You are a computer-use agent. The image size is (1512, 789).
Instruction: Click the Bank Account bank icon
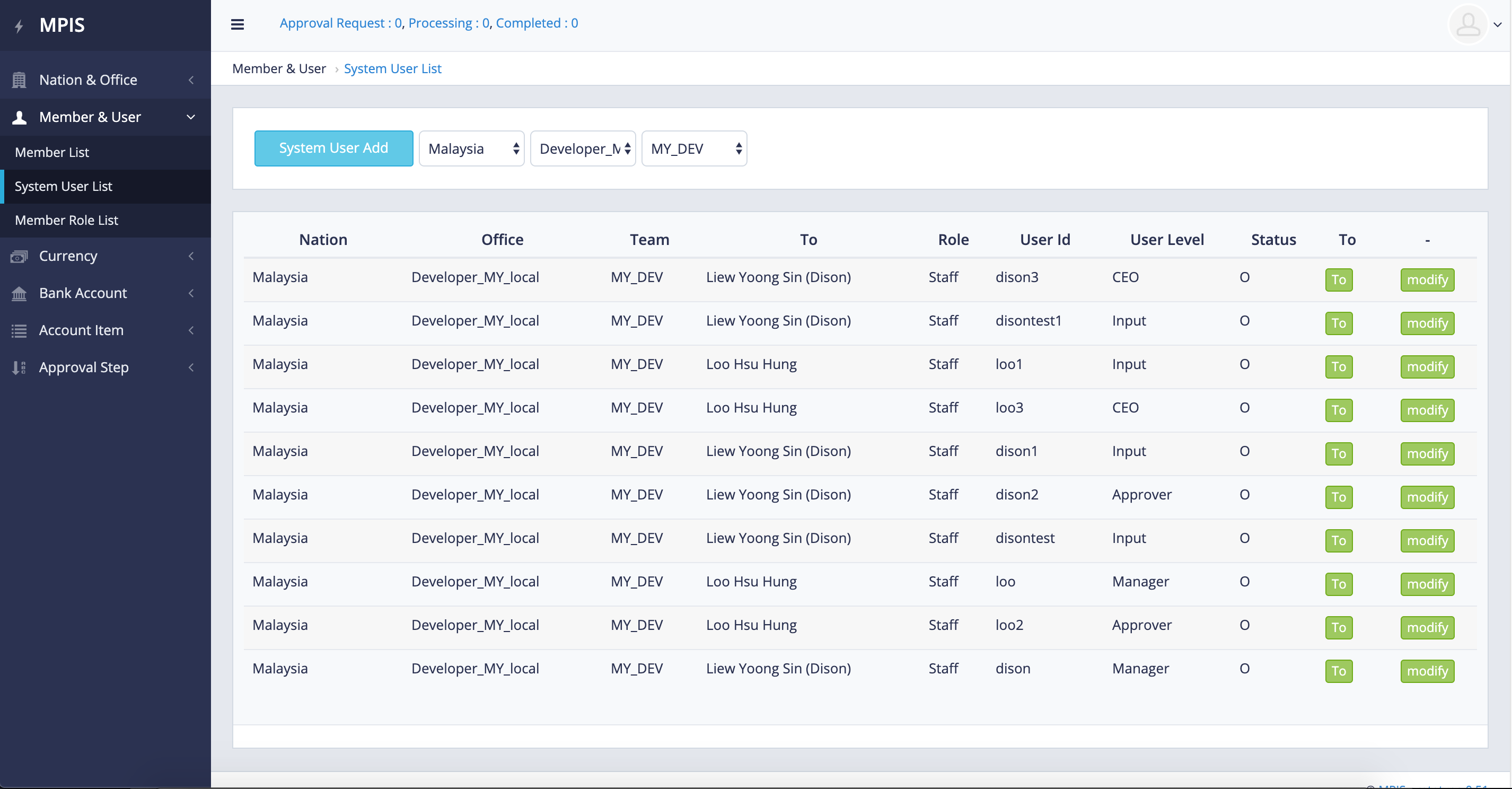pyautogui.click(x=19, y=293)
